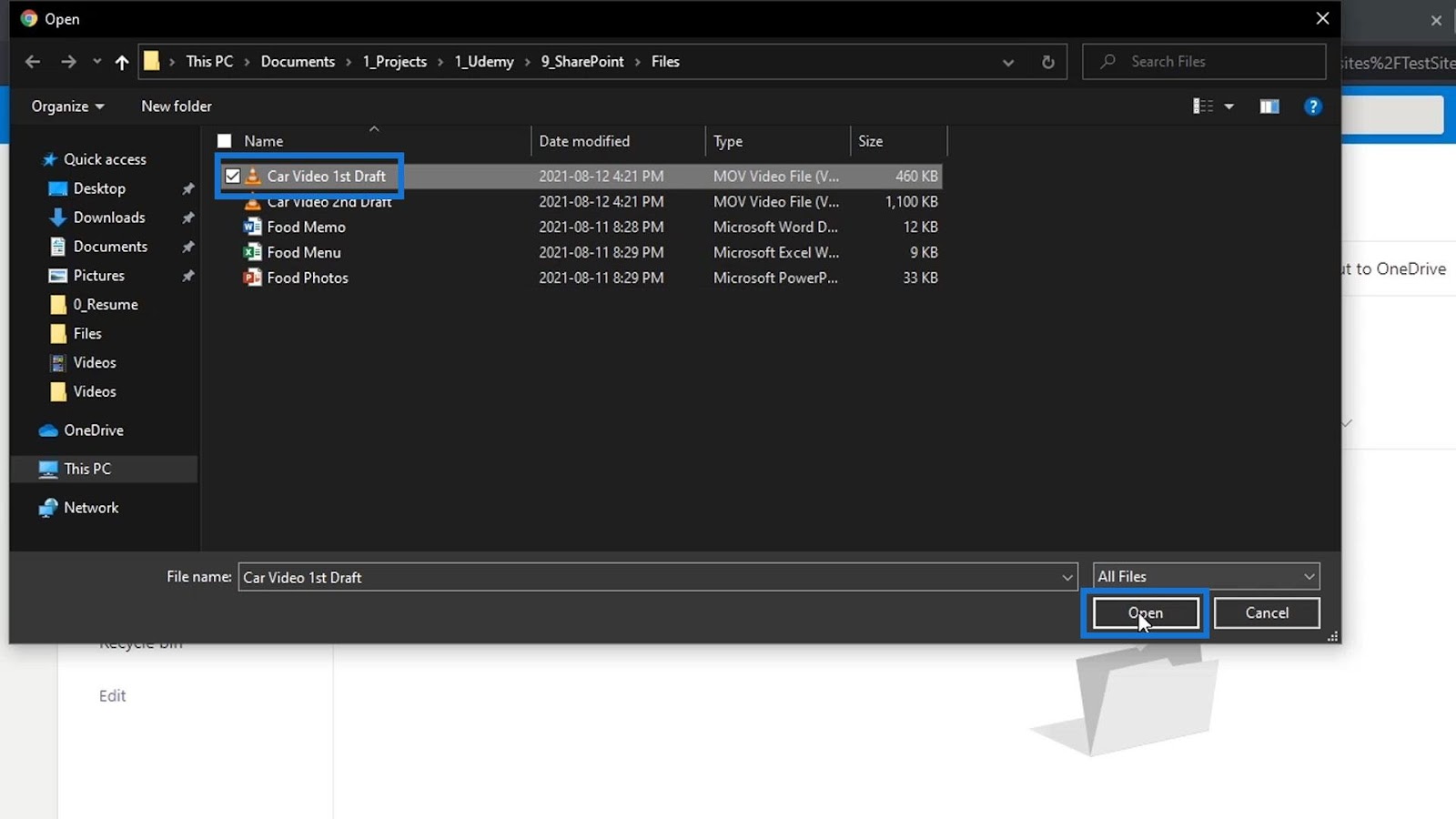Go up one folder level
Image resolution: width=1456 pixels, height=819 pixels.
click(122, 62)
